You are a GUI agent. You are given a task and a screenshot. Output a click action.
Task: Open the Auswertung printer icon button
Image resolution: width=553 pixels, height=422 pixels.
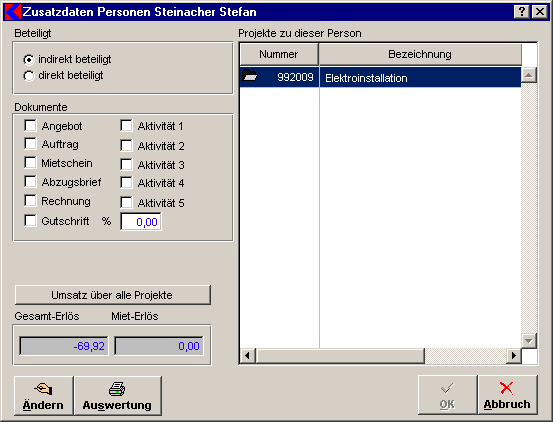[117, 395]
